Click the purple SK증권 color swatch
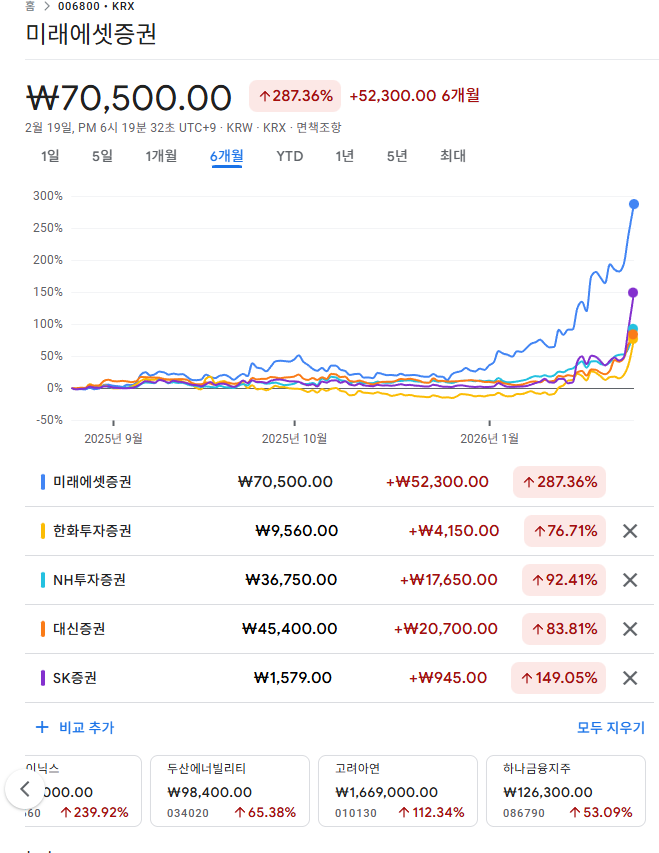 (43, 678)
